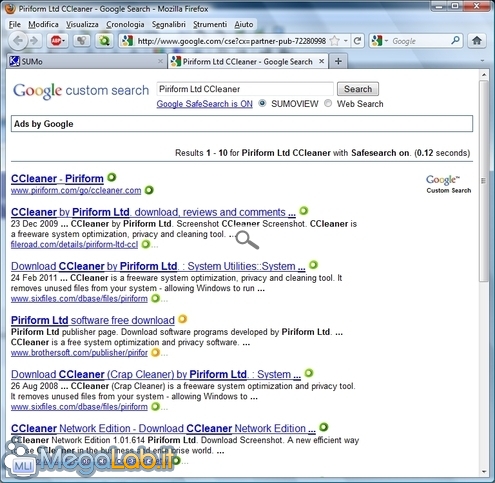Click green rating icon next to CCleaner - Piriform
Image resolution: width=495 pixels, height=483 pixels.
112,177
